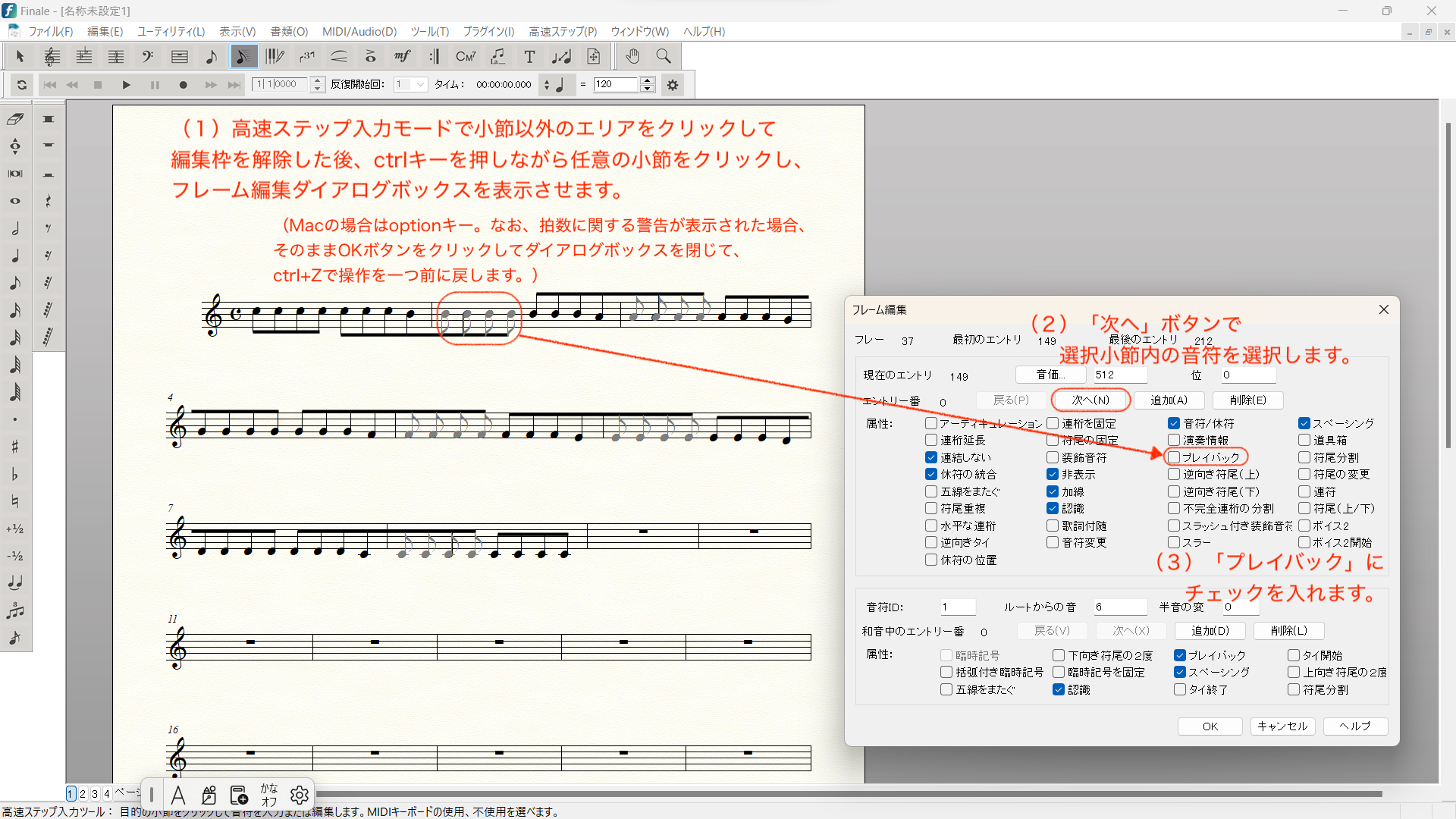Select the Expression mf tool

pyautogui.click(x=403, y=56)
